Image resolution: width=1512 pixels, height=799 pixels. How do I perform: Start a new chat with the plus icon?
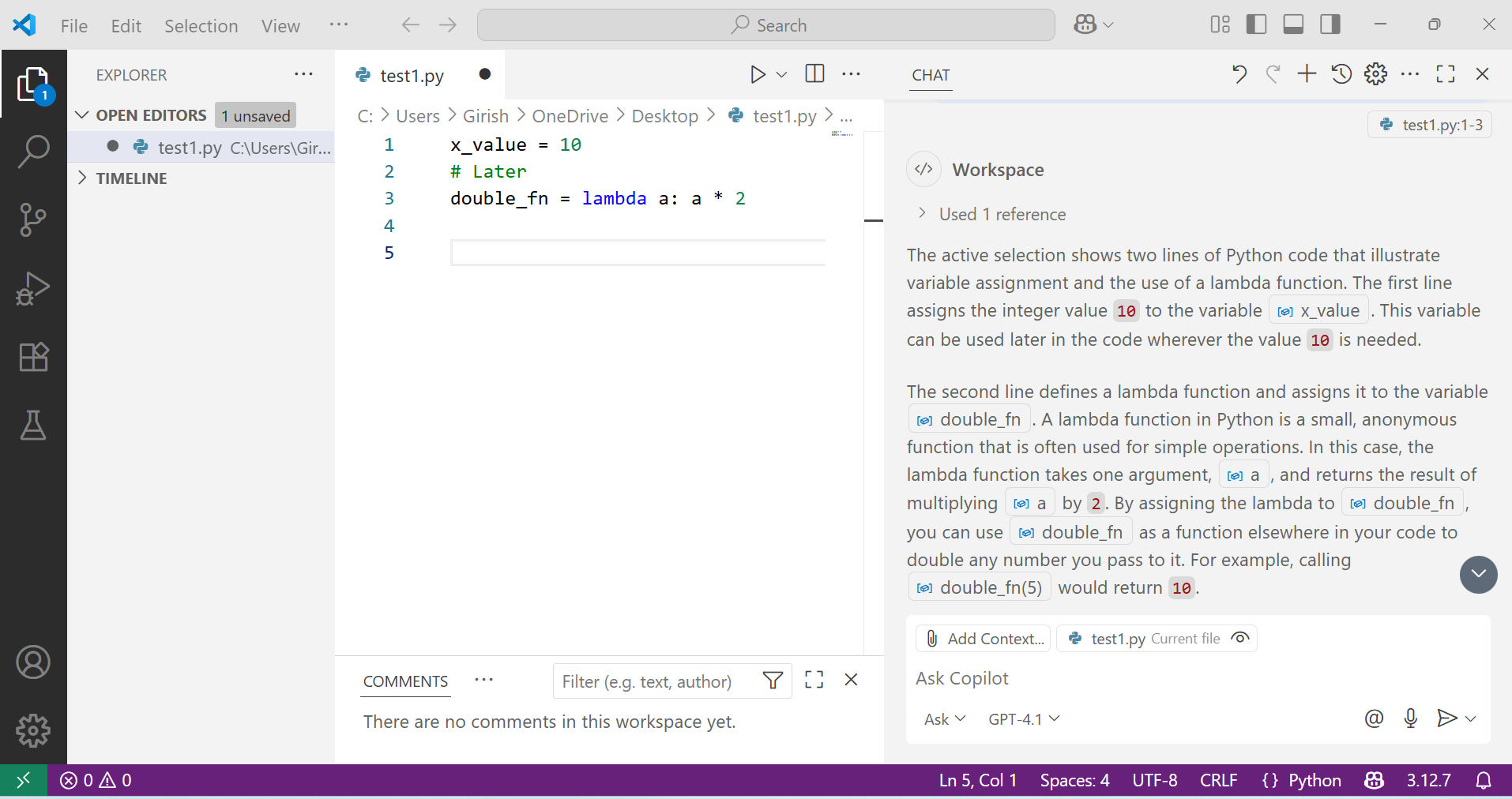click(1306, 73)
